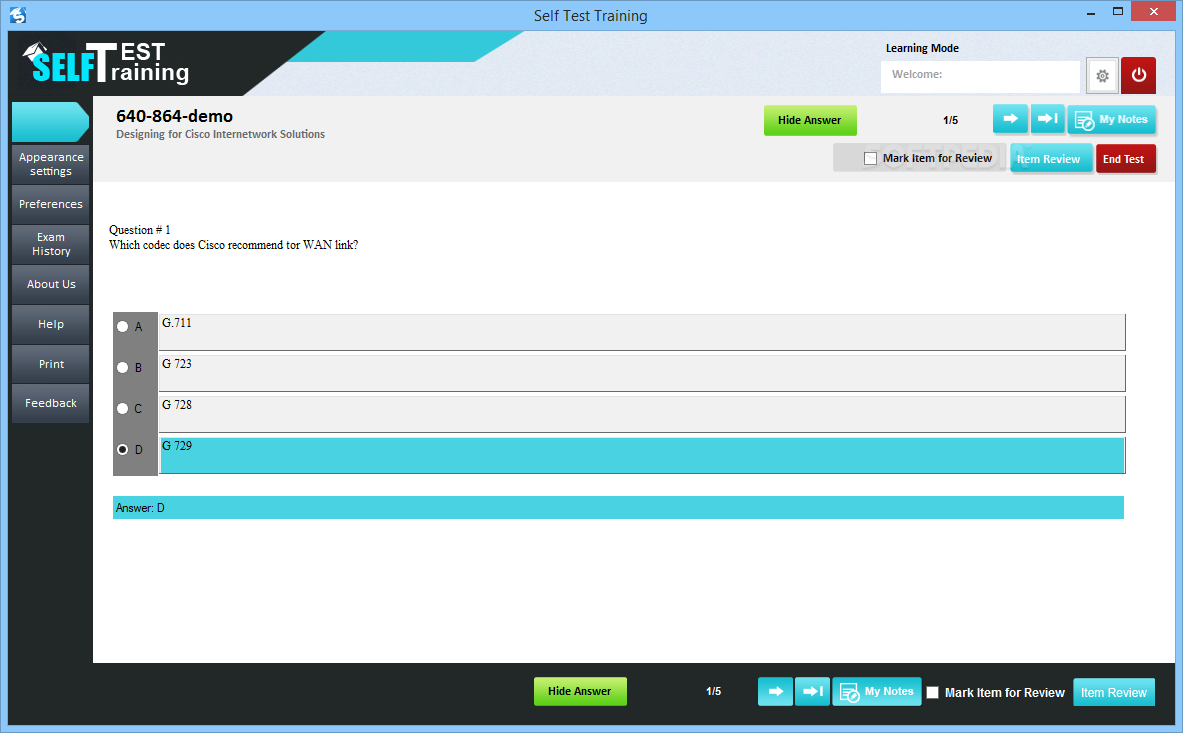The image size is (1183, 733).
Task: Click the SelfTest Training logo
Action: [106, 63]
